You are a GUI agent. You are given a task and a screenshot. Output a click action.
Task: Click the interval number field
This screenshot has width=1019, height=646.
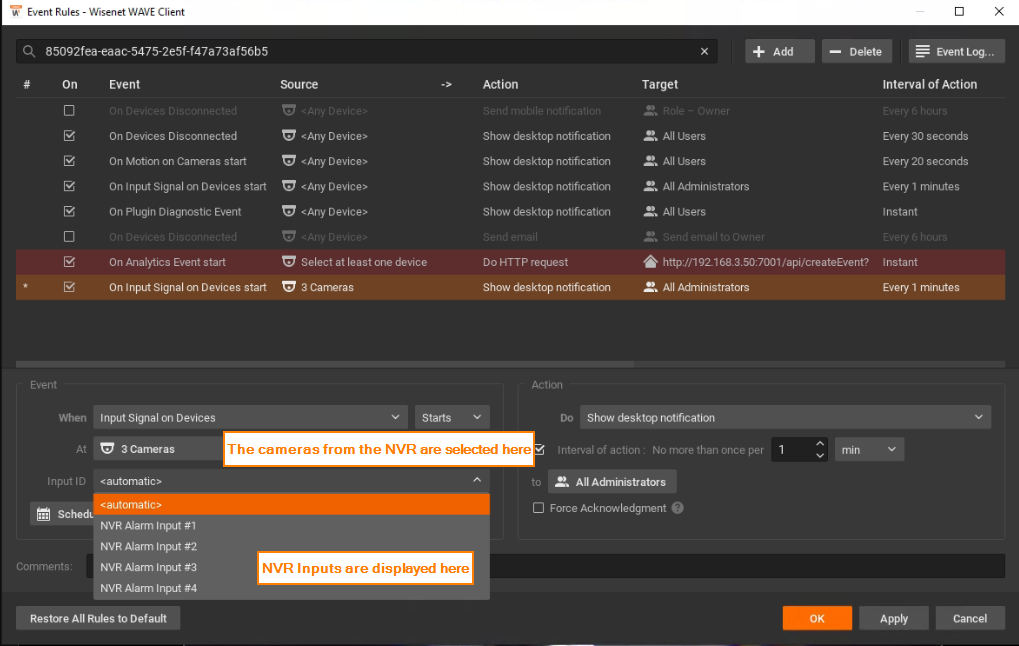pyautogui.click(x=792, y=450)
